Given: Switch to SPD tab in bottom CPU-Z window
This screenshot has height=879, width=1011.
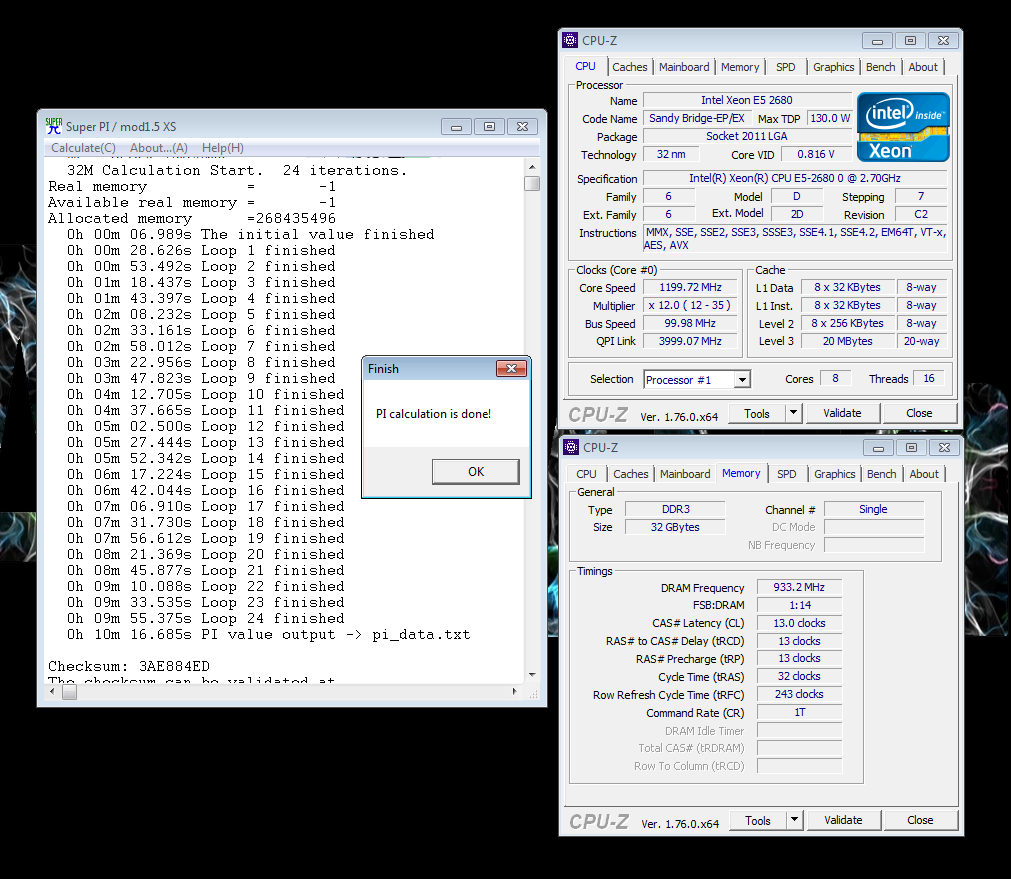Looking at the screenshot, I should tap(787, 474).
